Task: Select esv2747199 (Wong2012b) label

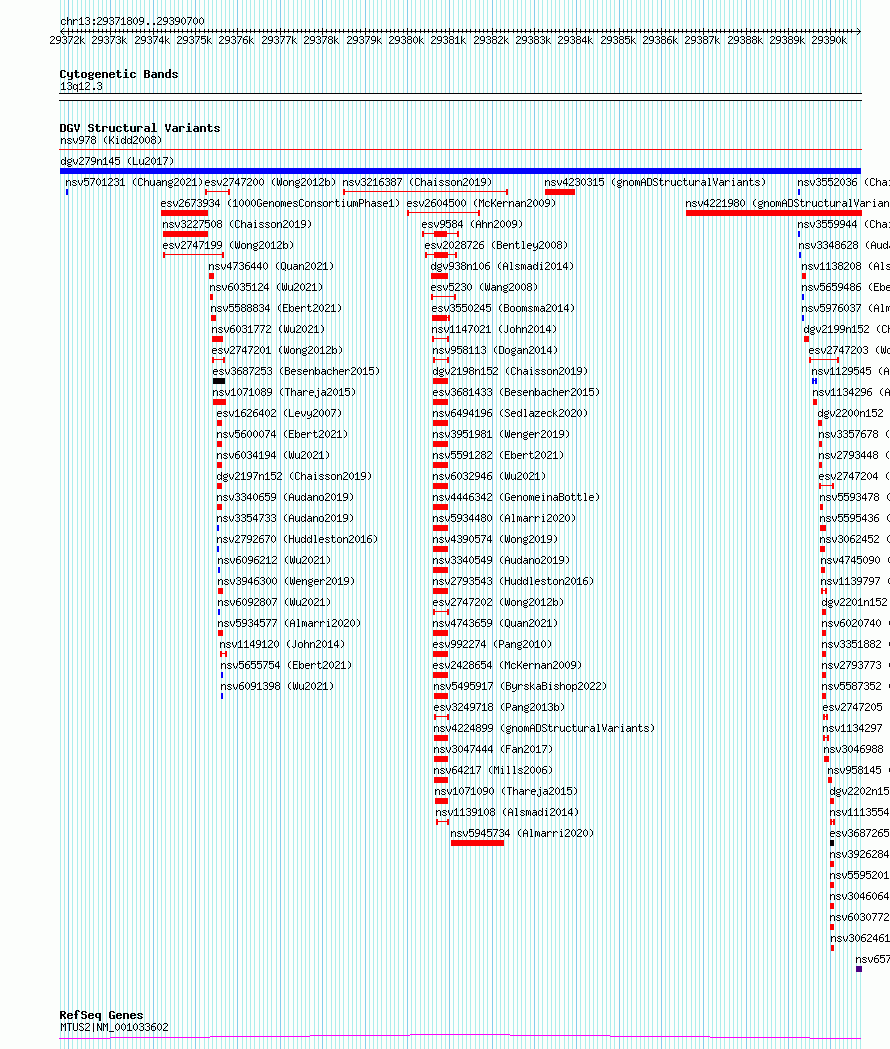Action: point(228,246)
